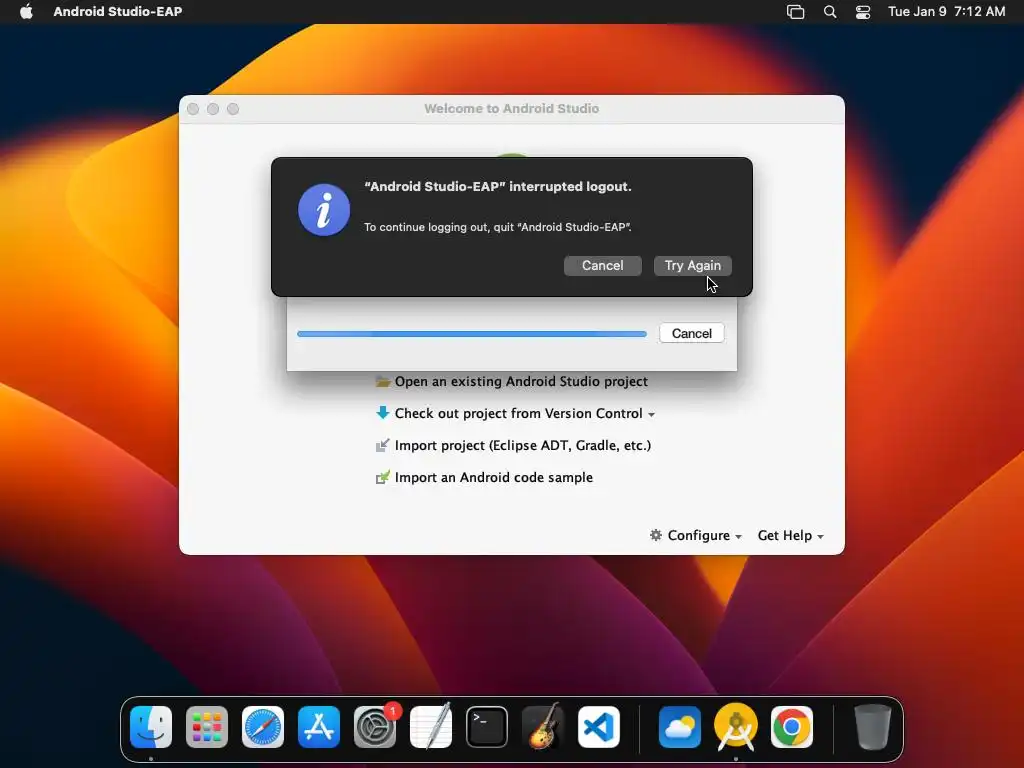
Task: Cancel the progress bar operation
Action: pos(692,333)
